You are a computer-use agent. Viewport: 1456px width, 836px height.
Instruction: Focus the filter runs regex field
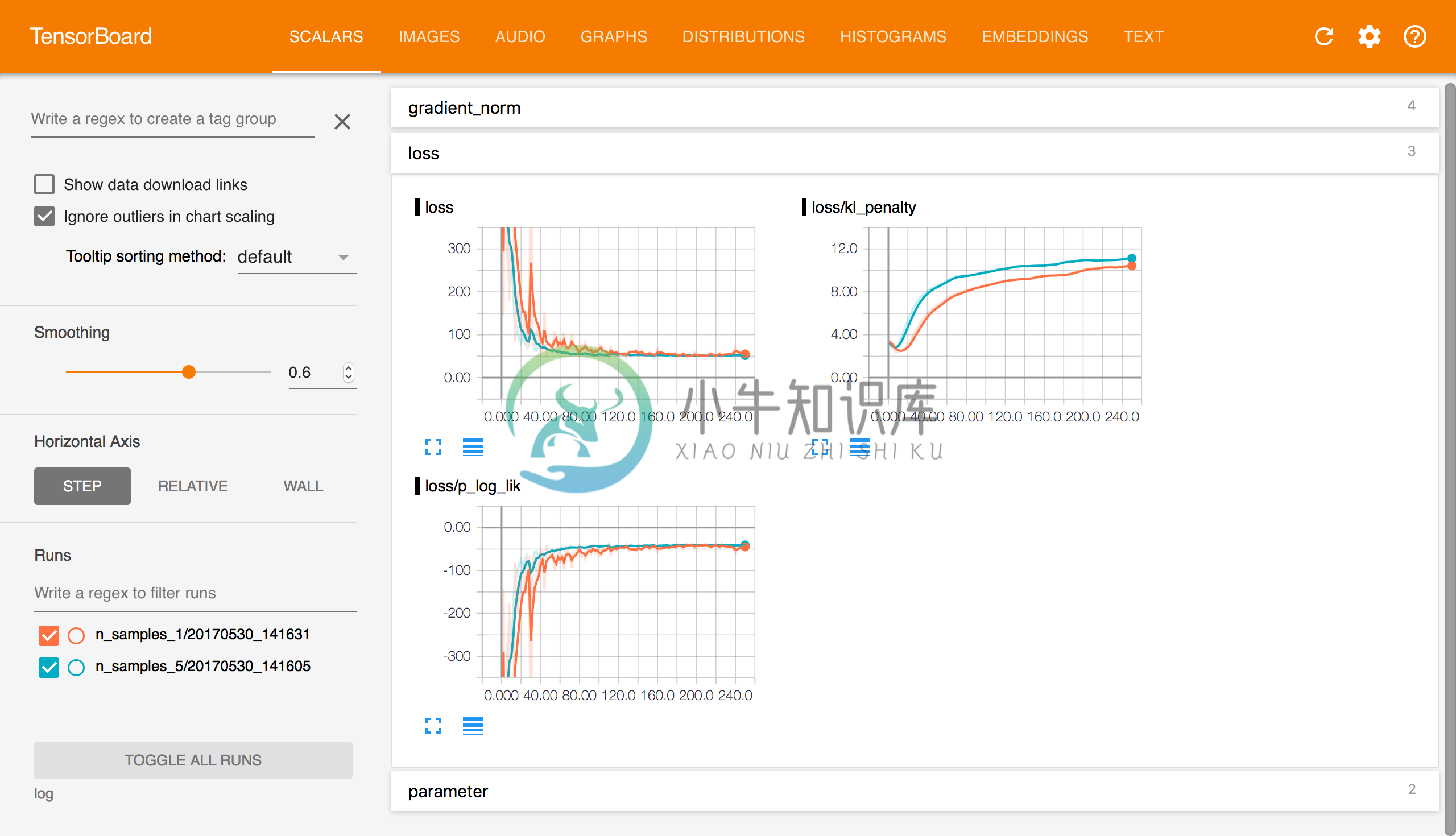click(x=195, y=593)
